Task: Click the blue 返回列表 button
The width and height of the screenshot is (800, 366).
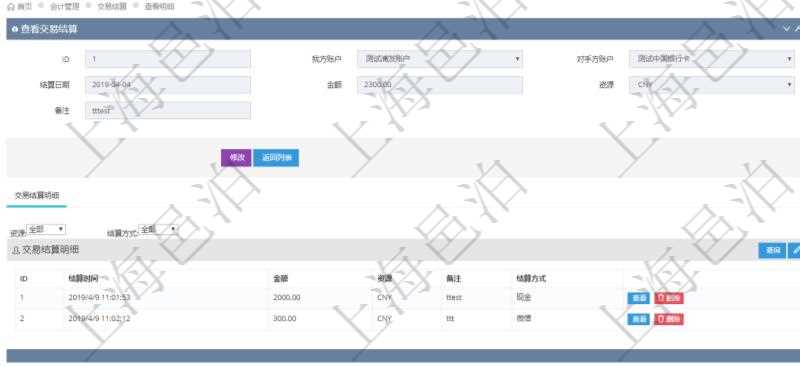Action: coord(276,158)
